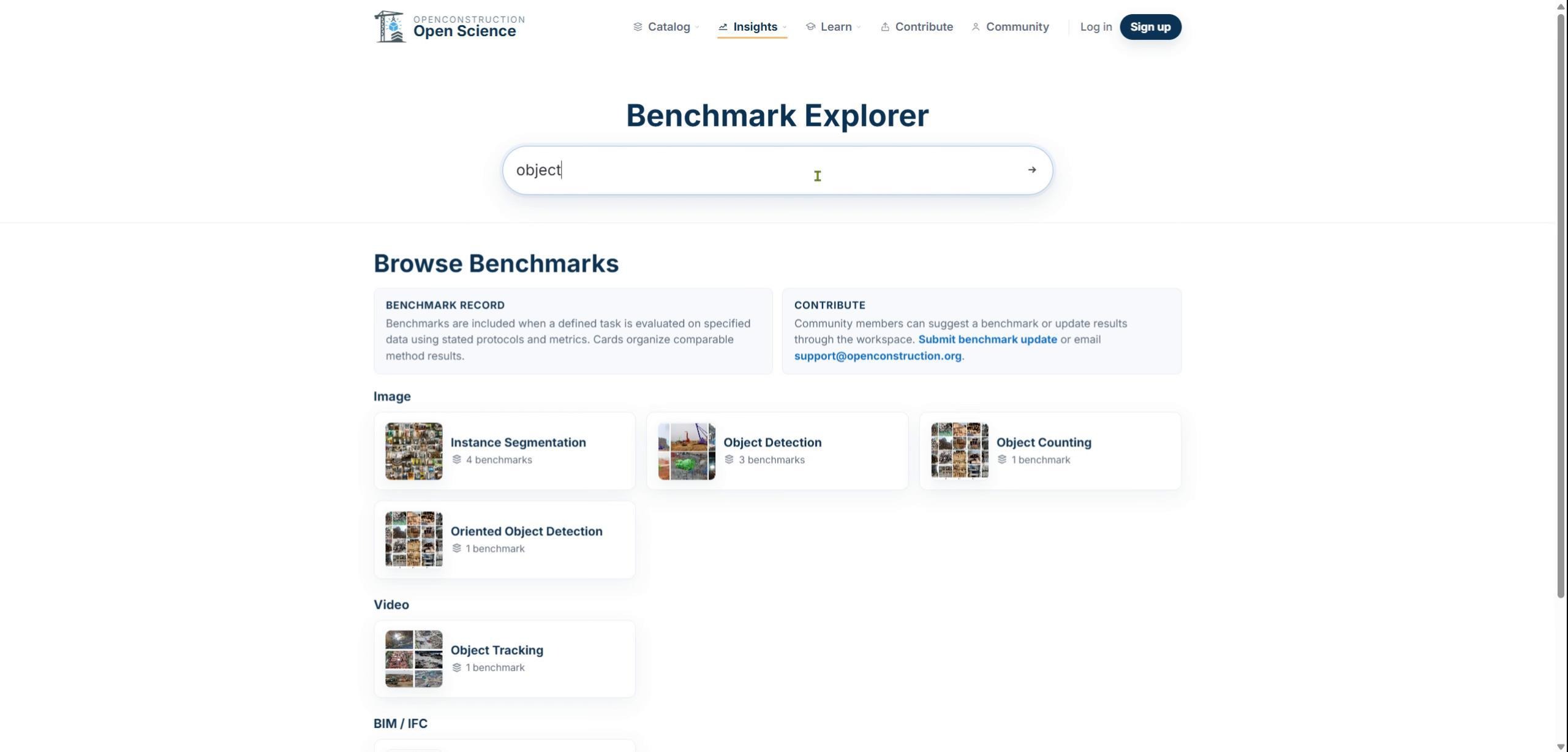Click the BENCHMARK RECORD heading
Screen dimensions: 1568x752
coord(445,305)
